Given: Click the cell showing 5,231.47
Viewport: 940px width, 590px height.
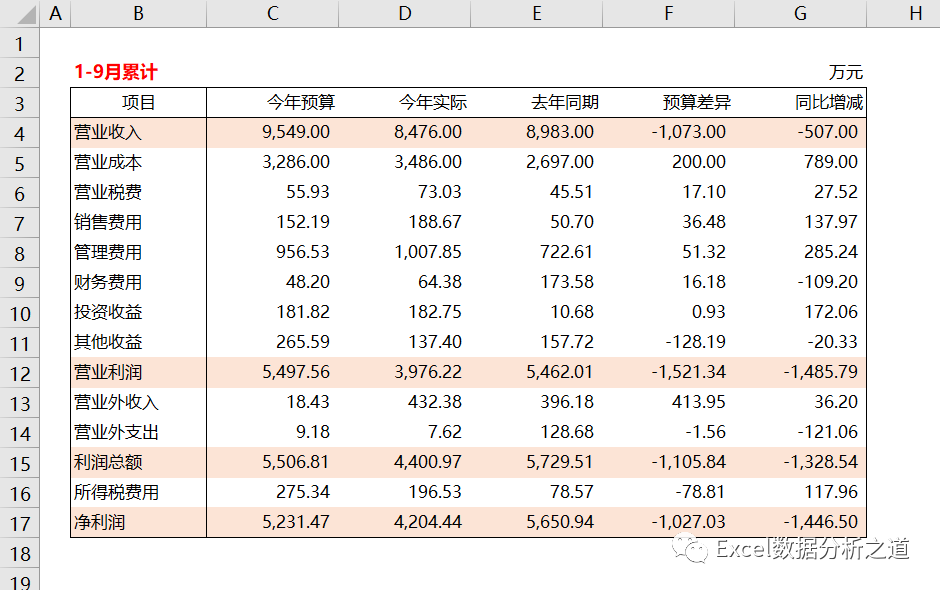Looking at the screenshot, I should pos(273,522).
